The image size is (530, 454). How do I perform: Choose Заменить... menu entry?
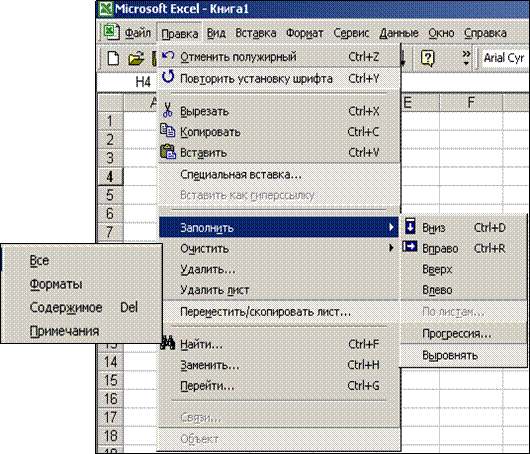(279, 365)
